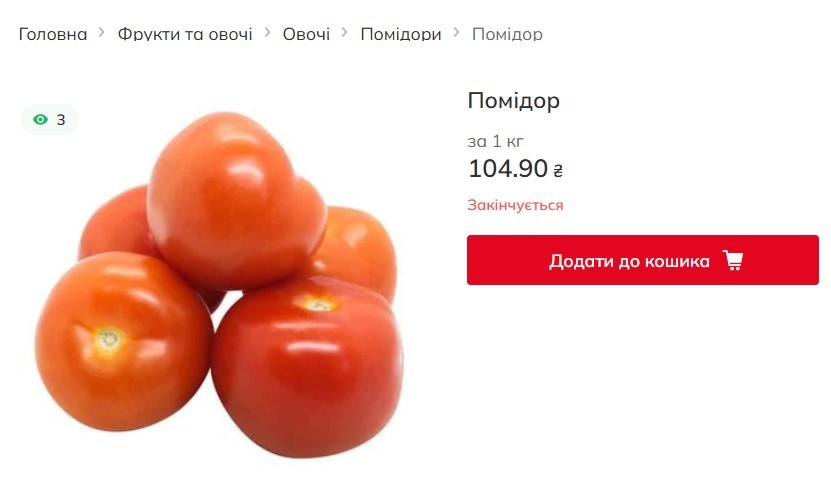Screen dimensions: 831x500
Task: Navigate to Помідори breadcrumb category
Action: click(x=401, y=34)
